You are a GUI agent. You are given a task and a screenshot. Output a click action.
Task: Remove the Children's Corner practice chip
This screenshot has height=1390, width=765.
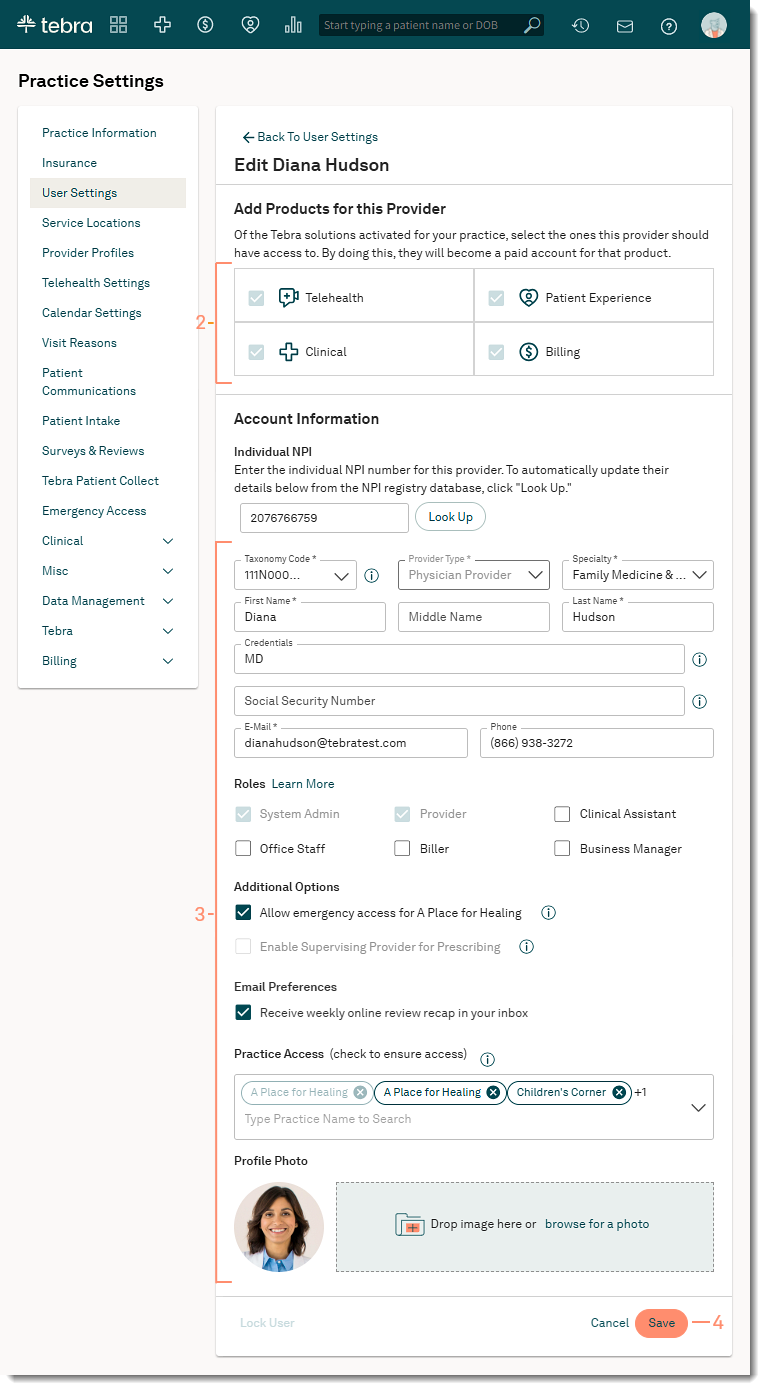[619, 1092]
